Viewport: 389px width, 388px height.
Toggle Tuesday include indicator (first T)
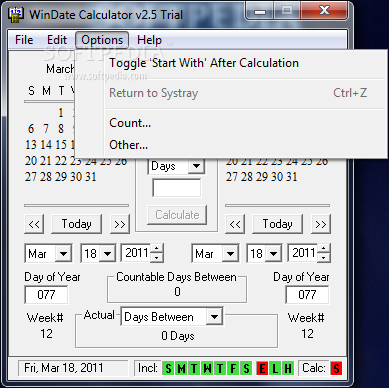click(194, 368)
